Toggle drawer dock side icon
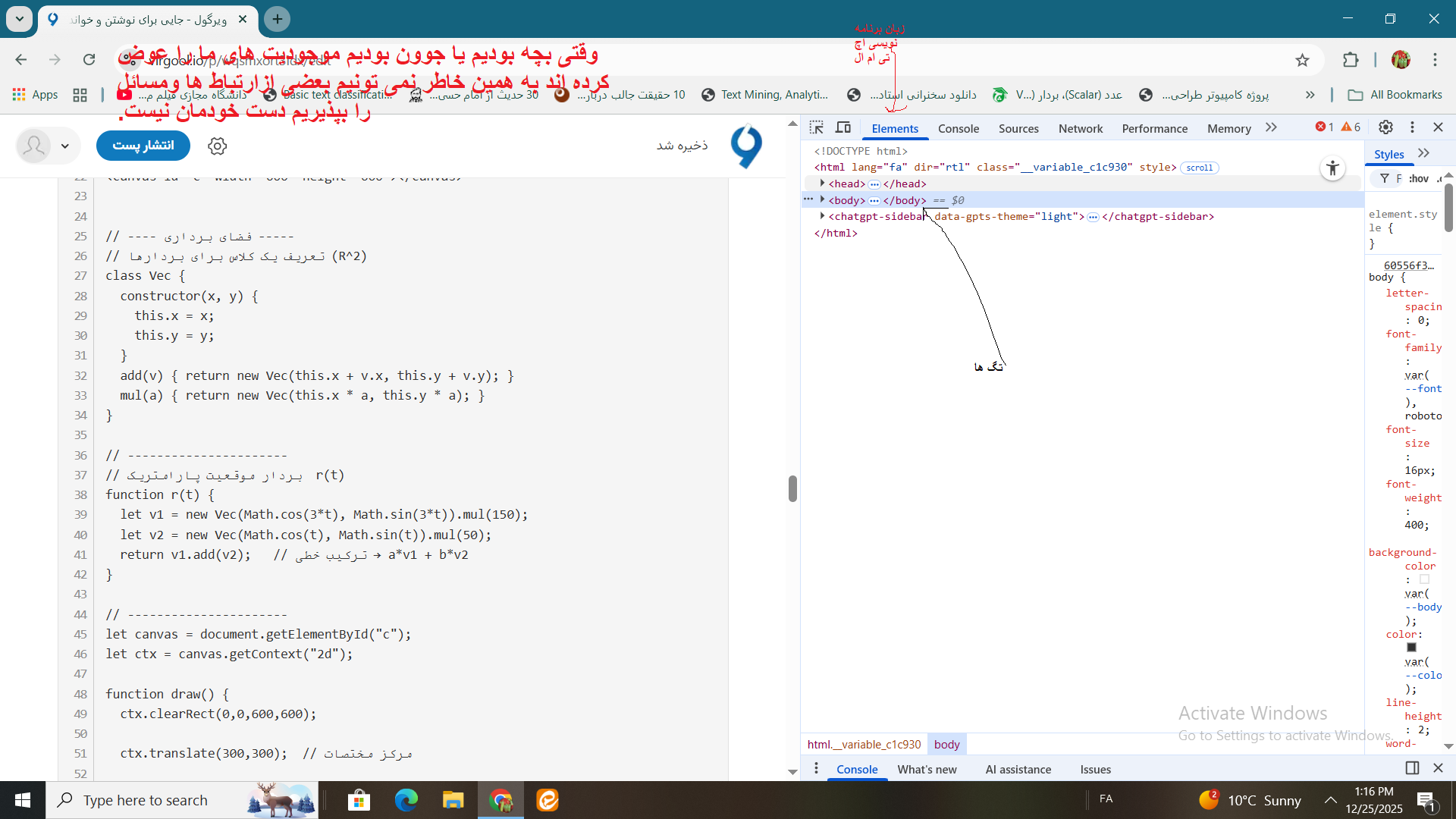The width and height of the screenshot is (1456, 819). click(x=1412, y=768)
